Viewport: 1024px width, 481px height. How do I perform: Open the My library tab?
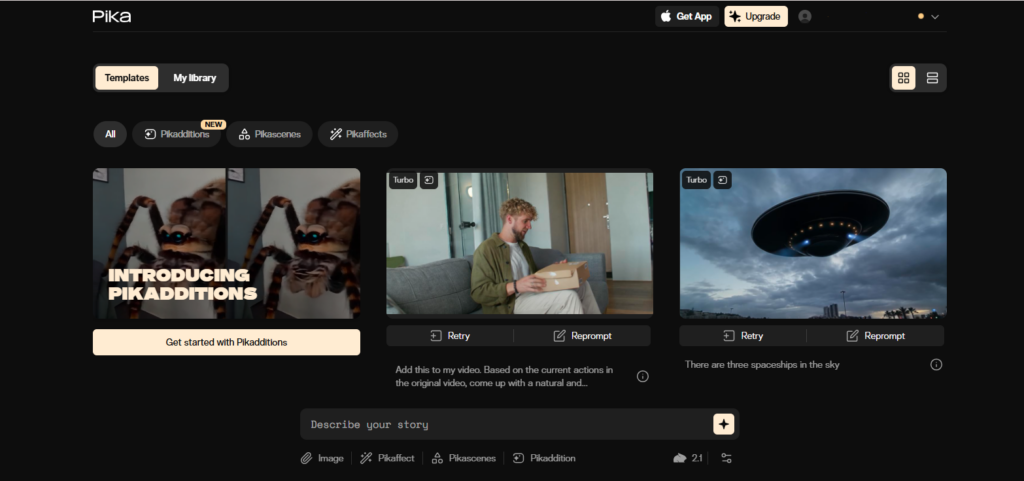[194, 78]
